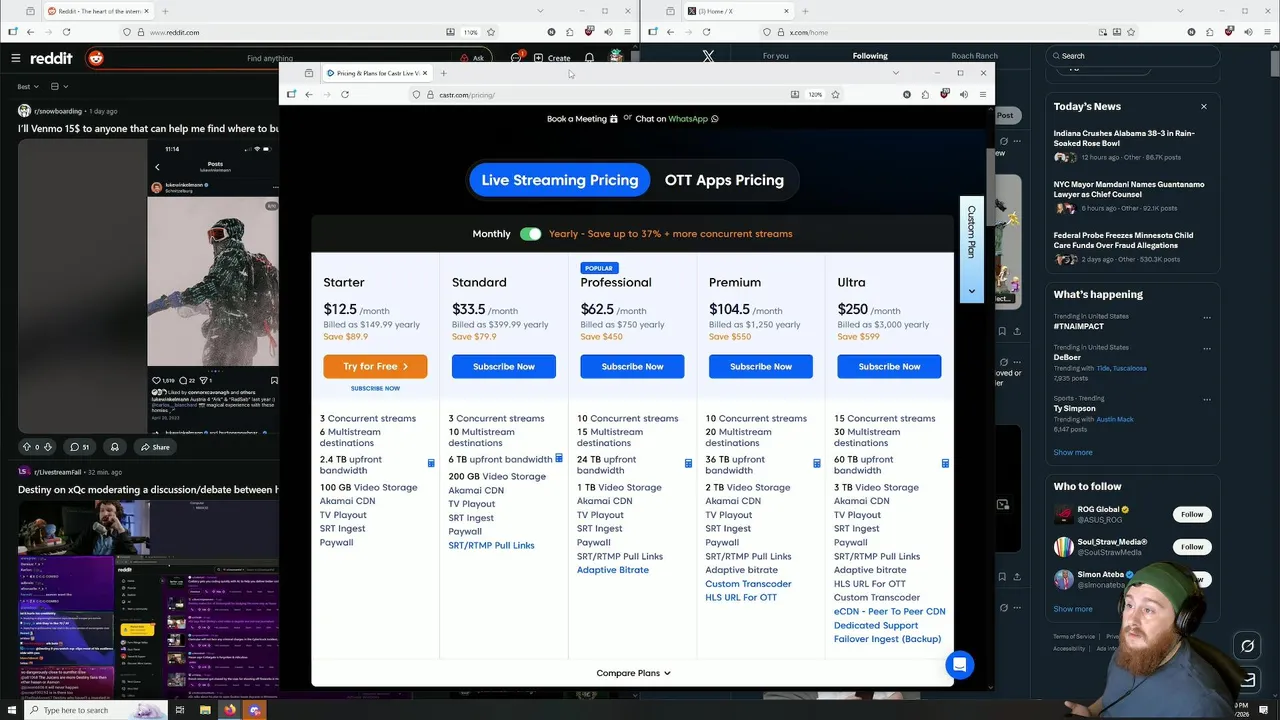The height and width of the screenshot is (720, 1280).
Task: Bookmark reddit.com with the star icon
Action: tap(490, 32)
